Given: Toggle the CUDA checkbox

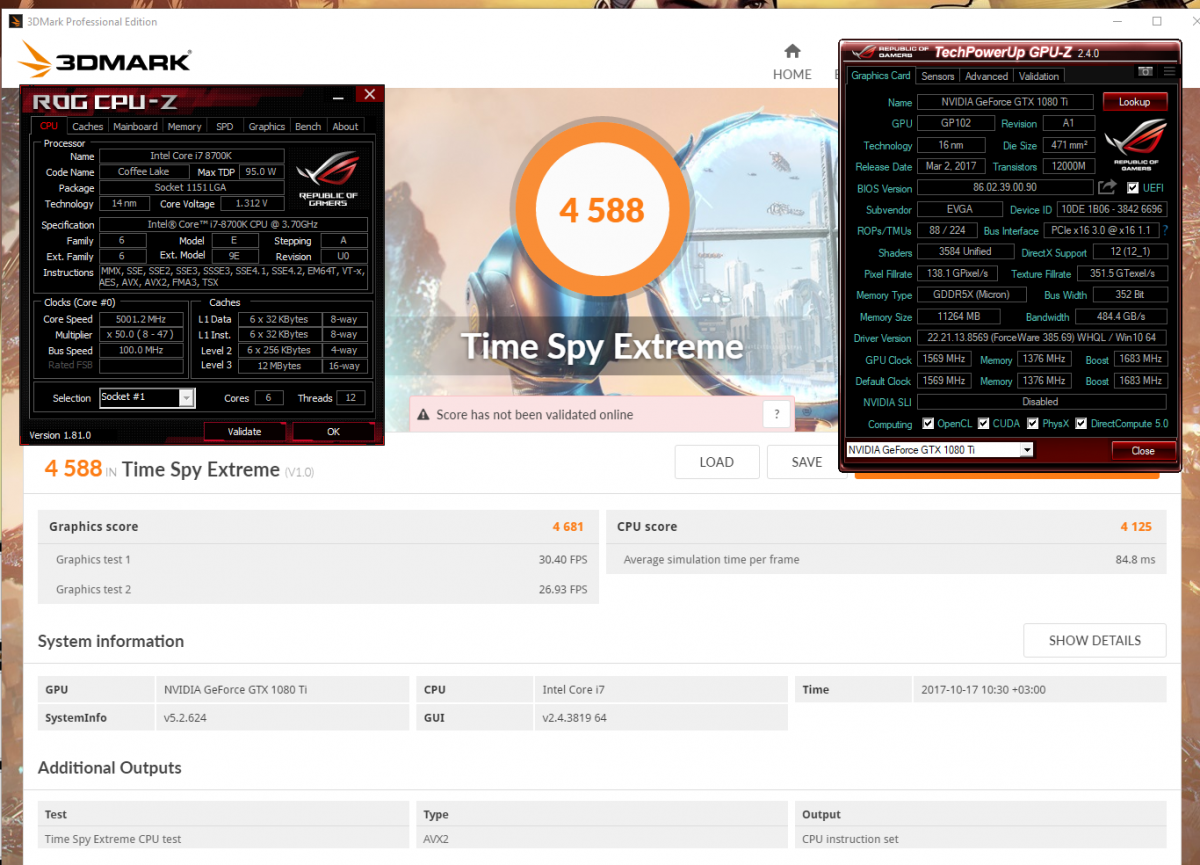Looking at the screenshot, I should click(x=983, y=423).
